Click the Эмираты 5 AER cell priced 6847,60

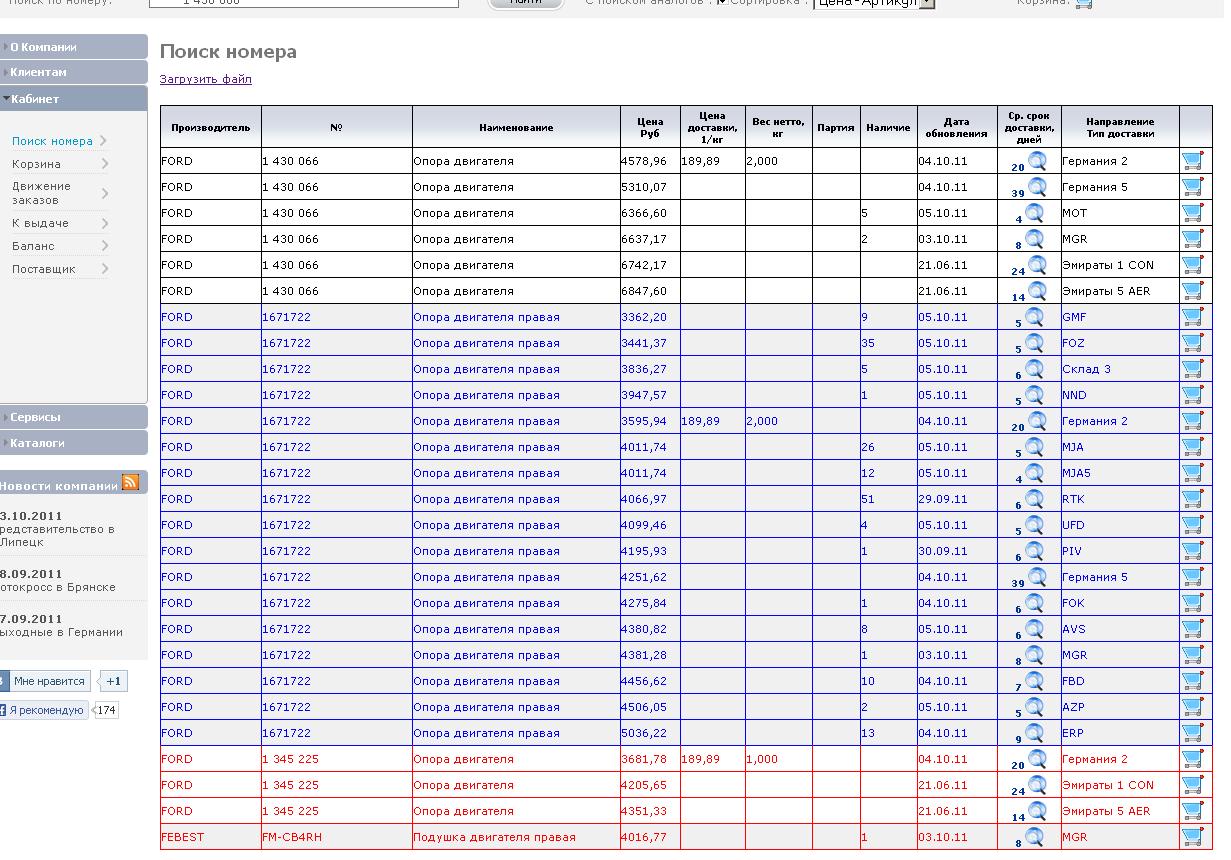point(1120,291)
